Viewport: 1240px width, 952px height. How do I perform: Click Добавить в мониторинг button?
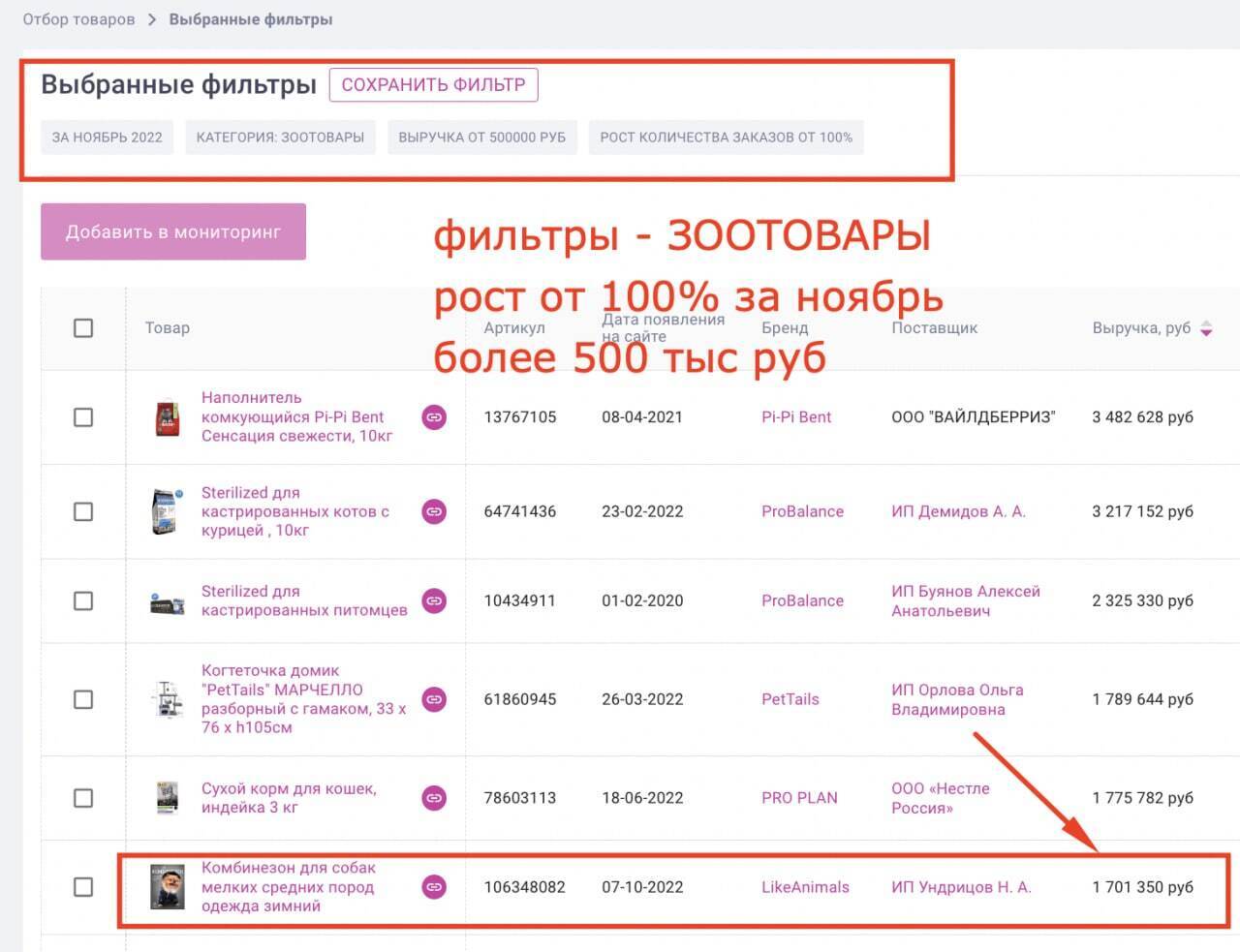[173, 231]
